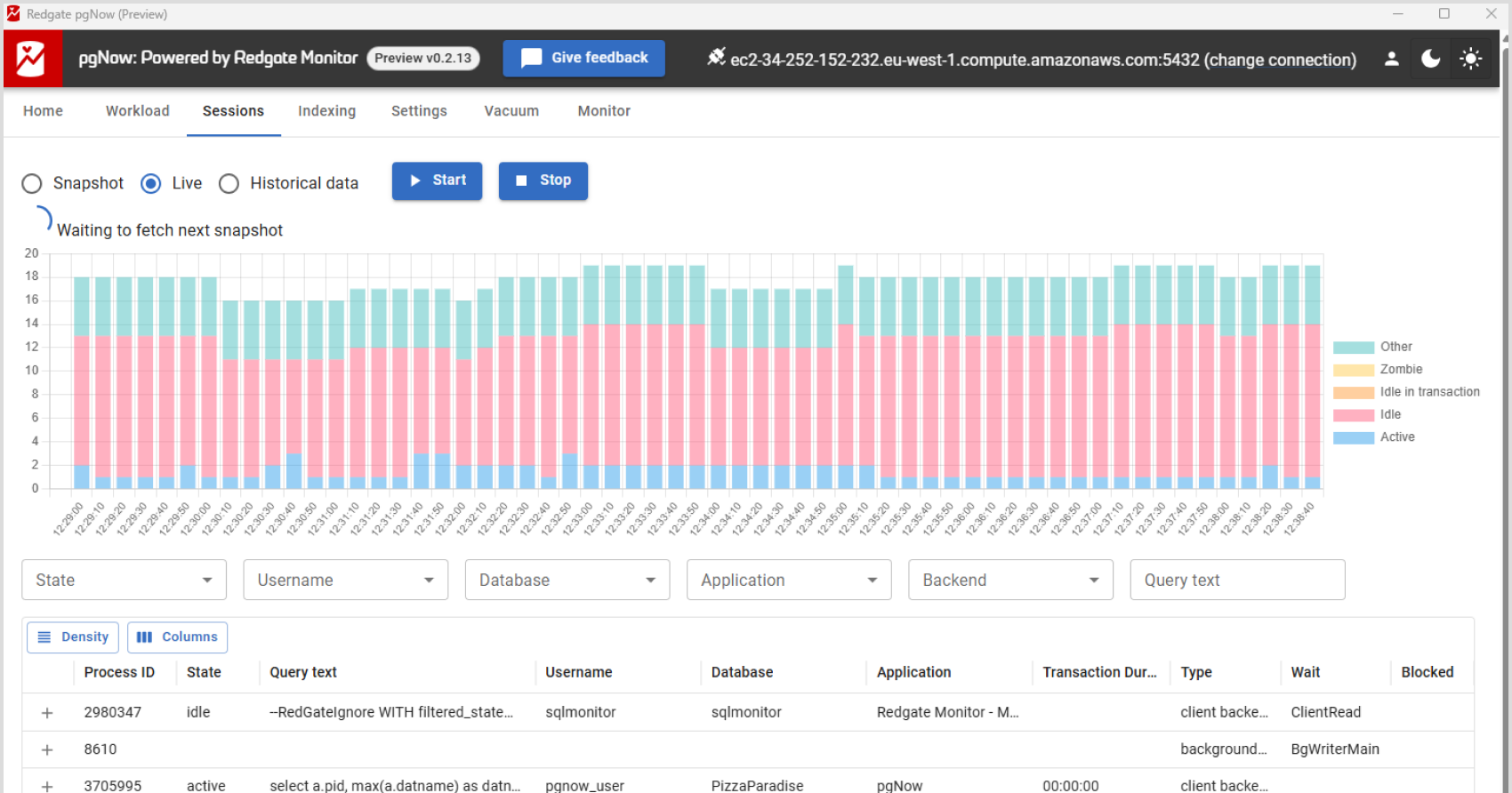Open the Monitor tab
This screenshot has width=1512, height=793.
click(604, 111)
